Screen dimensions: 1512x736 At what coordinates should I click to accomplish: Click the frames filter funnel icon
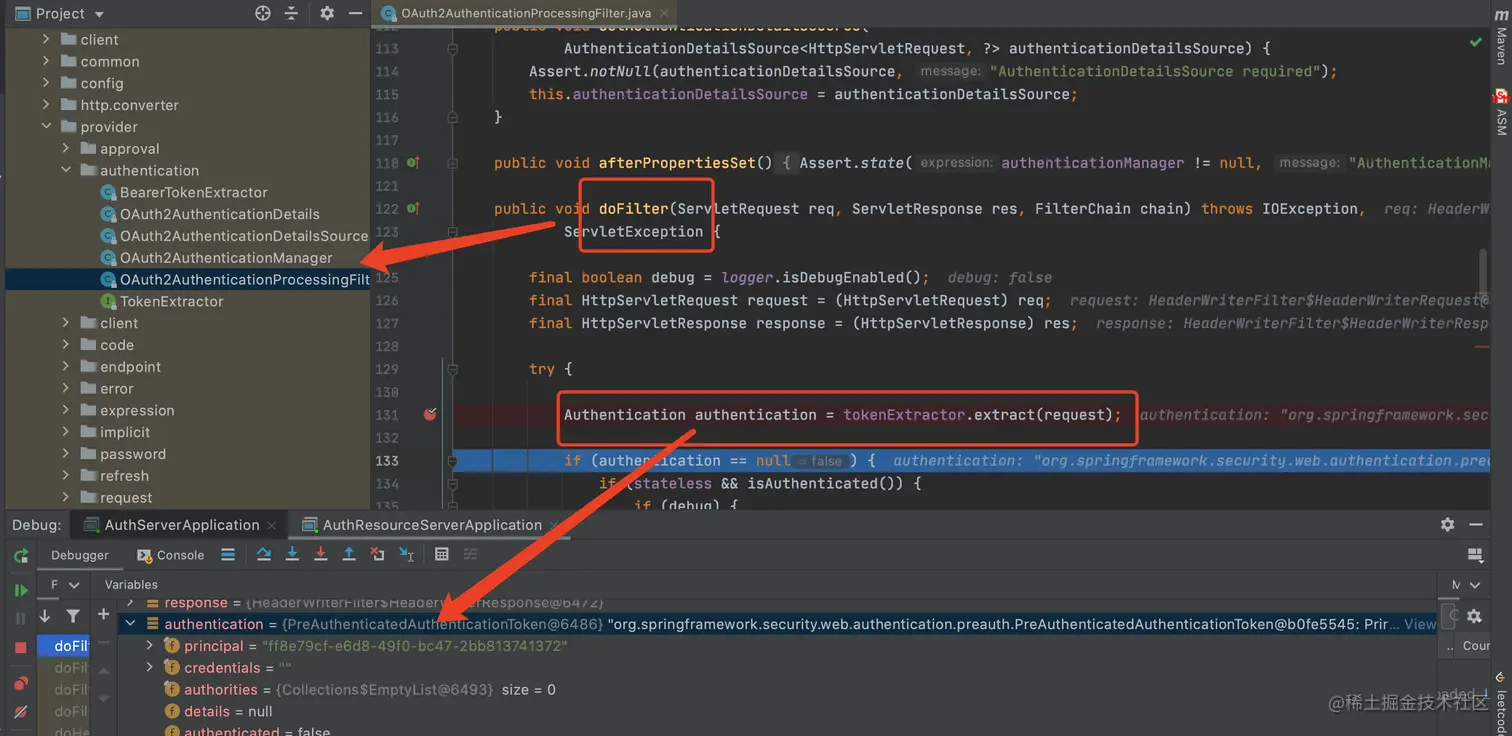tap(73, 616)
